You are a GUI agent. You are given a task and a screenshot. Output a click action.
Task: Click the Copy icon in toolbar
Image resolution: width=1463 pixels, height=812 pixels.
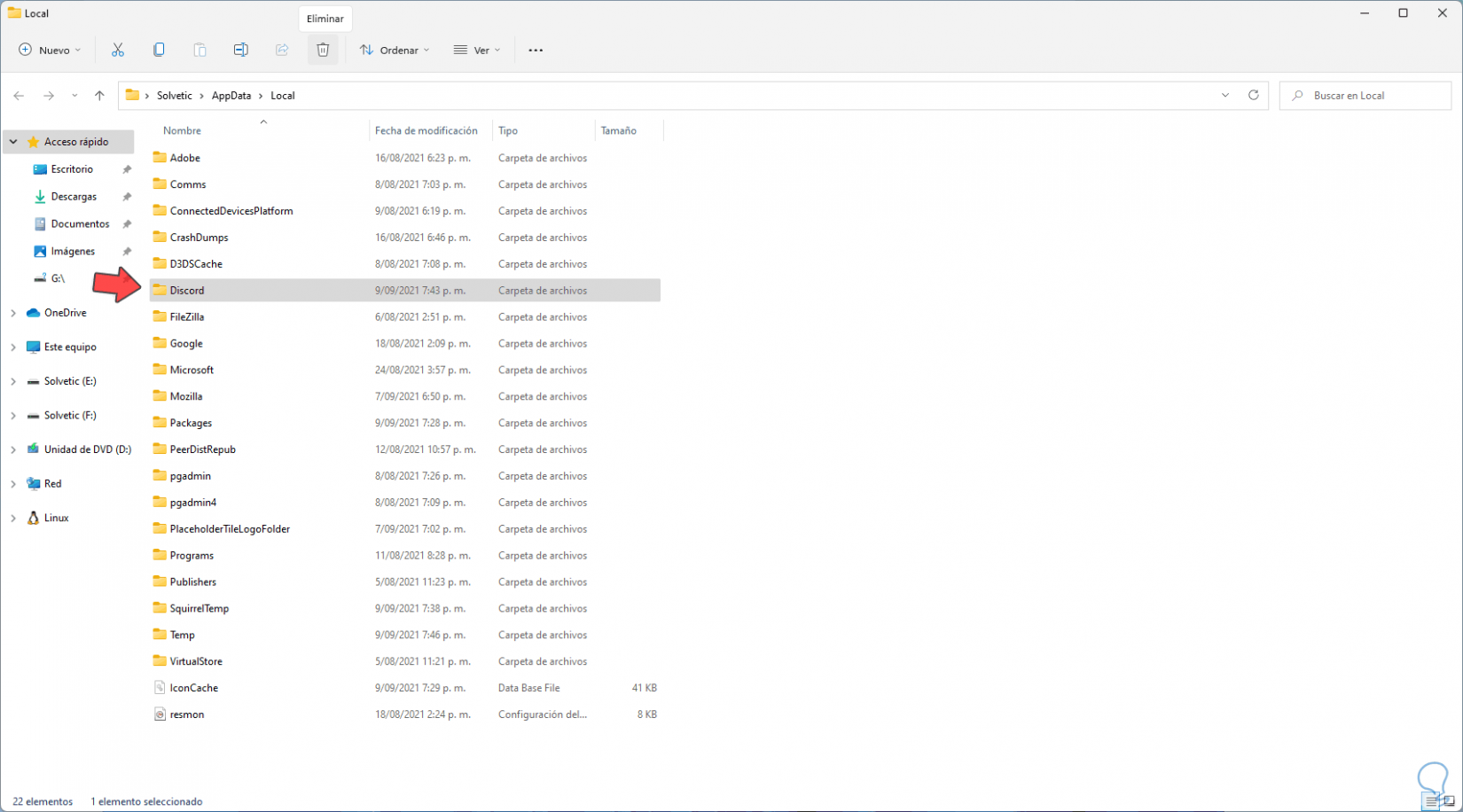coord(159,51)
